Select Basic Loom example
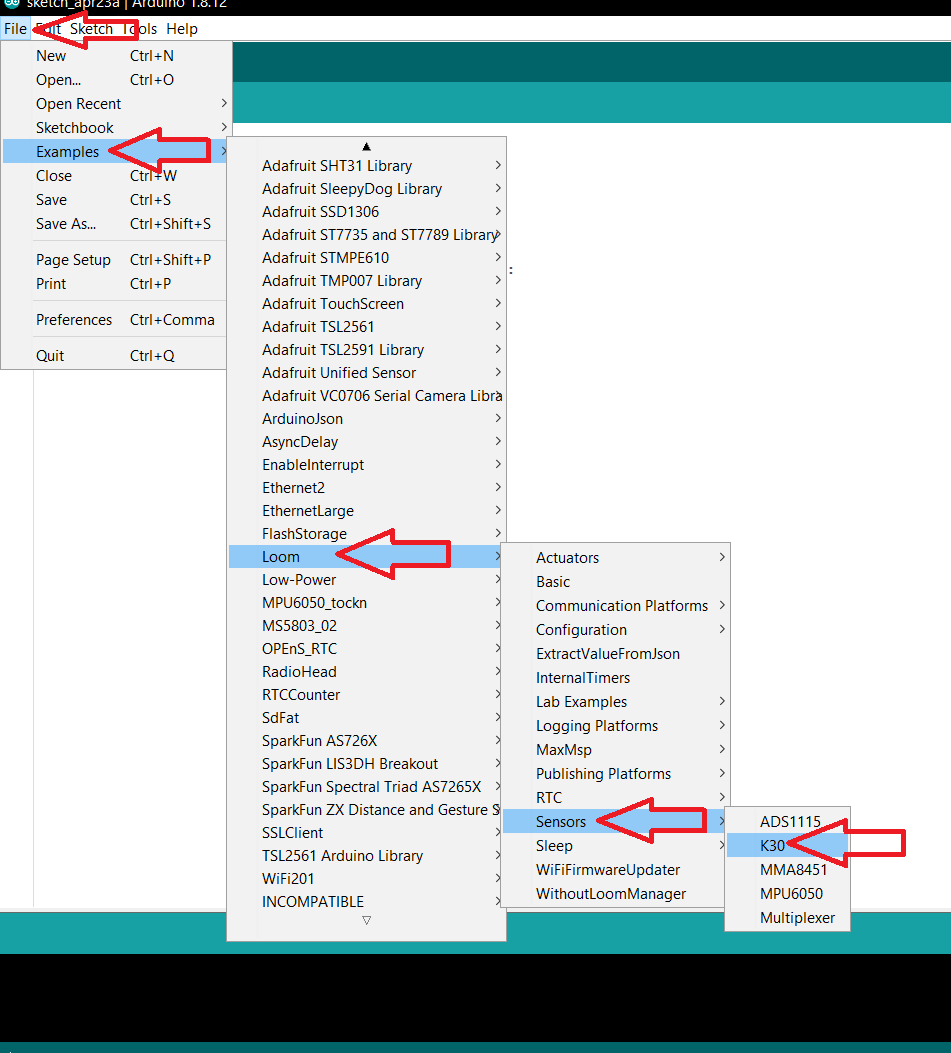This screenshot has width=951, height=1053. [x=615, y=582]
